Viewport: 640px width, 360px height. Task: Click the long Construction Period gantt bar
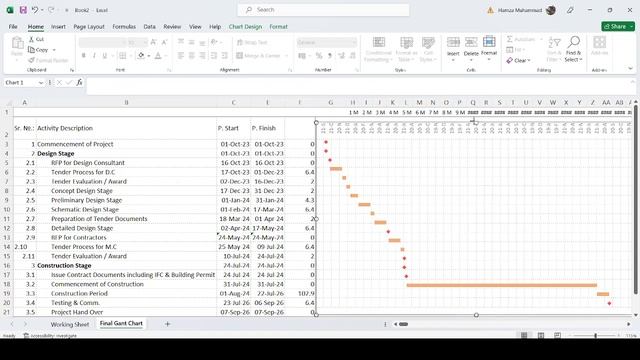[x=502, y=285]
